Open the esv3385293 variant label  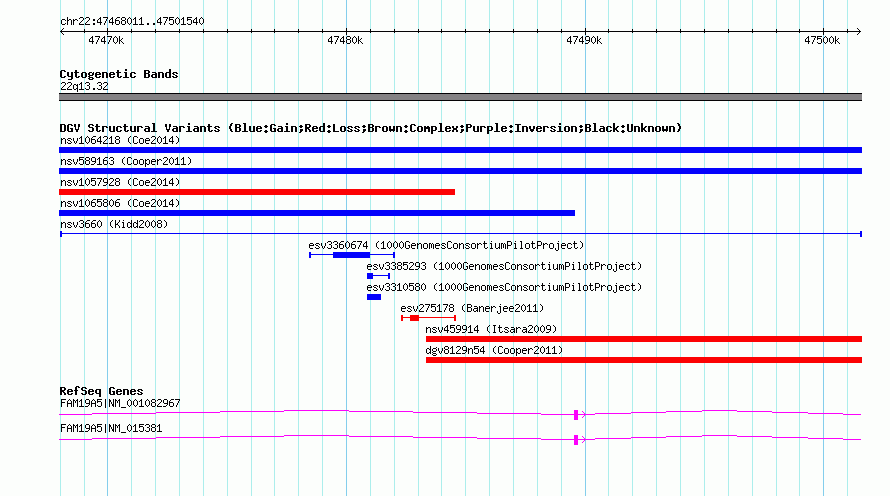point(504,266)
